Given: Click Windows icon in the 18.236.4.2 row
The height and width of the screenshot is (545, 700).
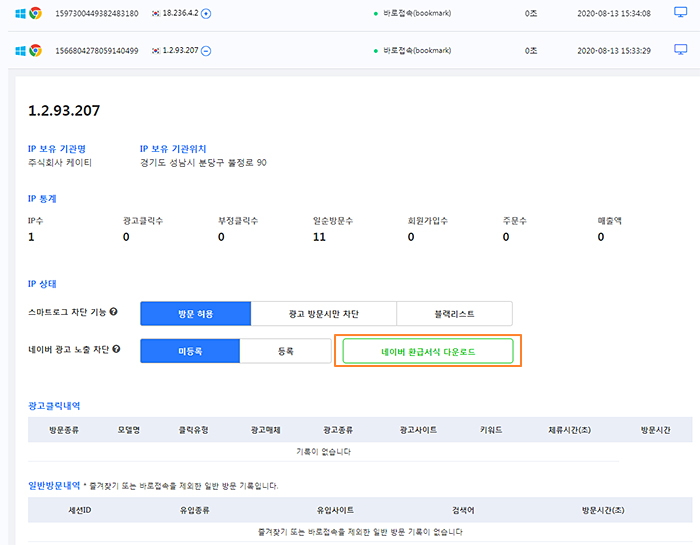Looking at the screenshot, I should (21, 14).
